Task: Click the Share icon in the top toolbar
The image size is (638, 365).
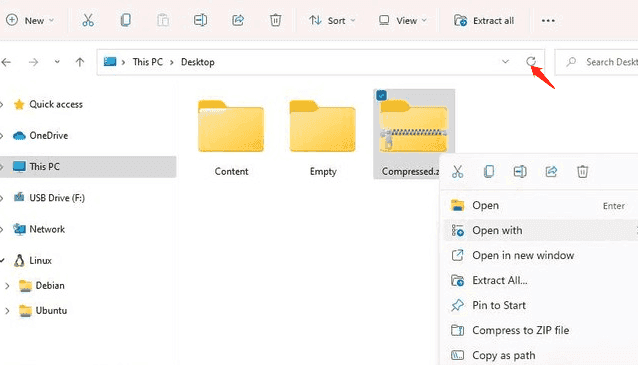Action: click(238, 20)
